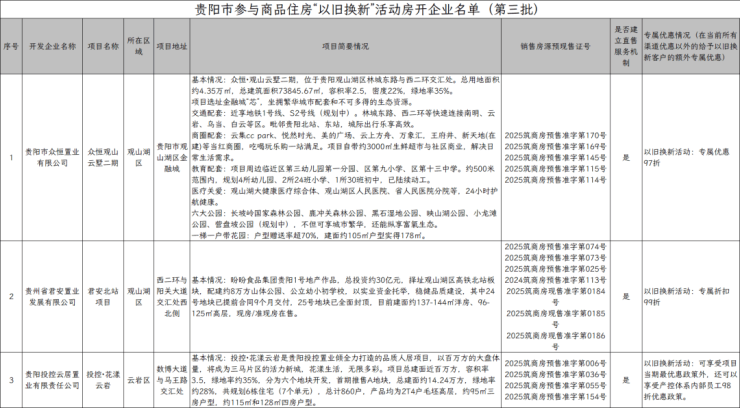
Task: Click the 六大公园 line in row 1
Action: pos(344,219)
